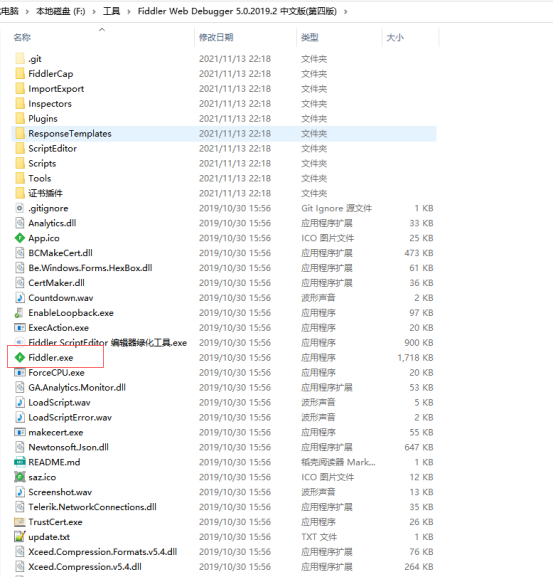The image size is (554, 577).
Task: Sort by the 修改日期 column header
Action: click(216, 37)
